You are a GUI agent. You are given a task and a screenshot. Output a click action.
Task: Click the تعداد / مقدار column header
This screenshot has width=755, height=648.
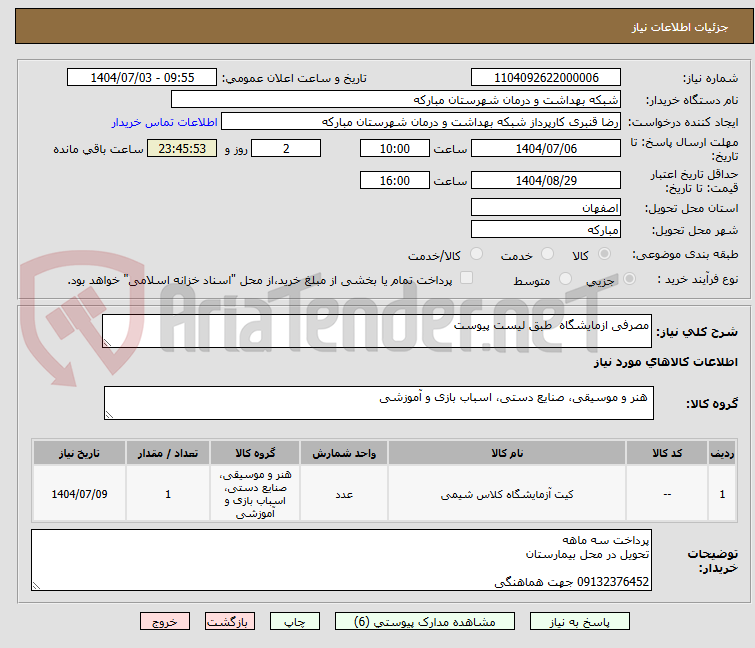168,453
